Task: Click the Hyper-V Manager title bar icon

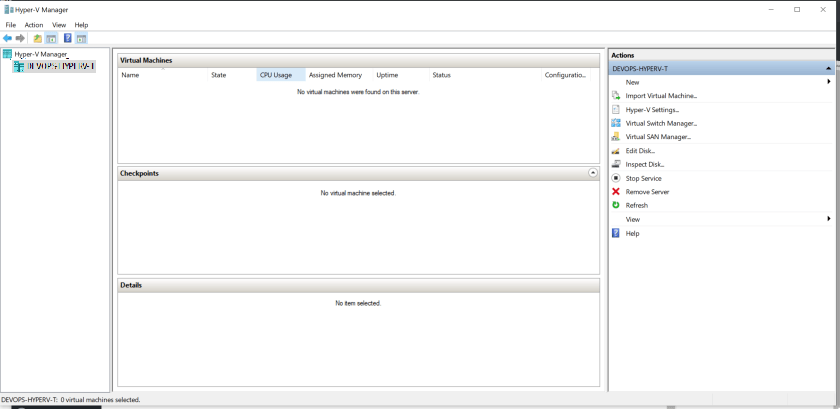Action: (x=8, y=10)
